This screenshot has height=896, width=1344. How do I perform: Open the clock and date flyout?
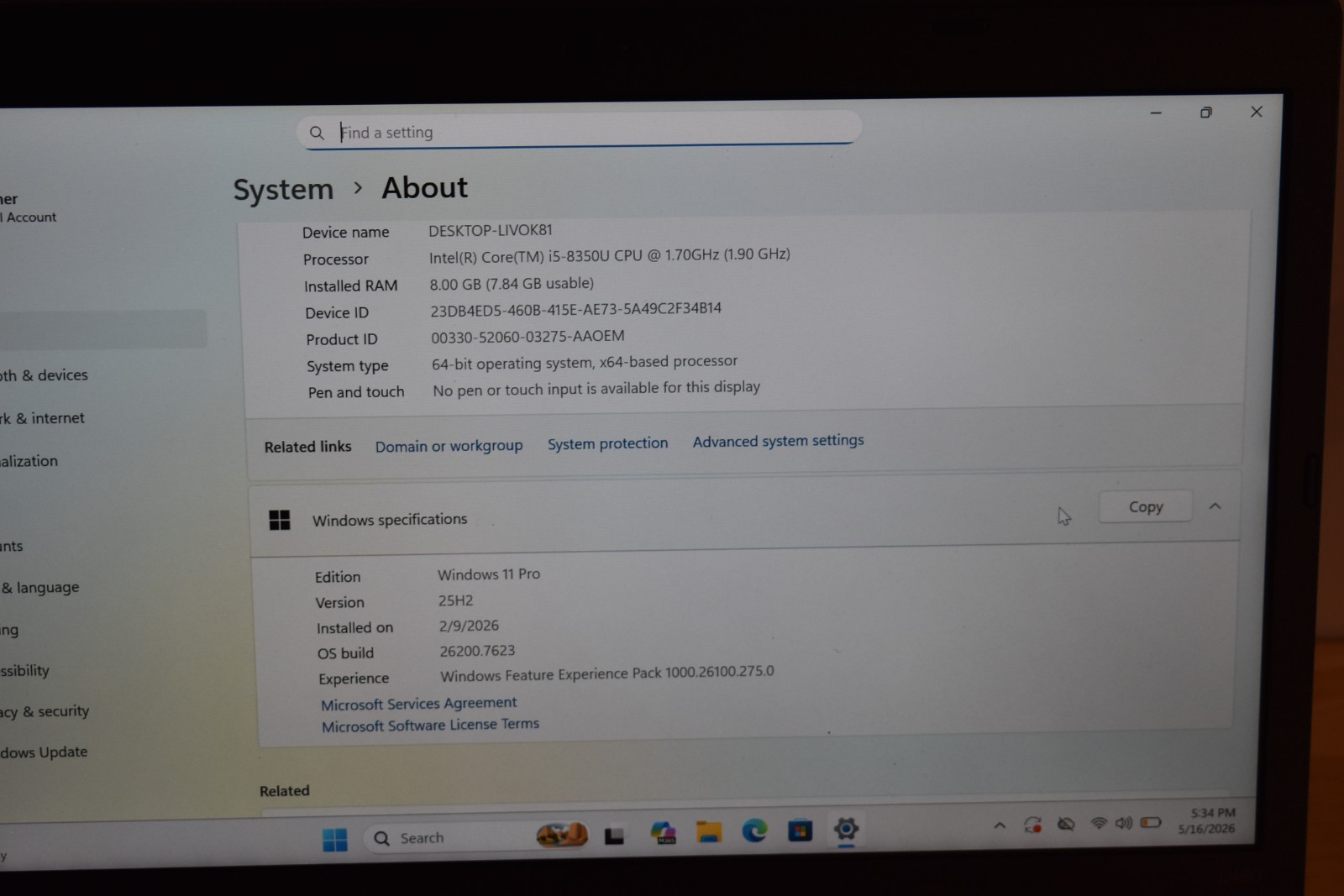click(x=1208, y=820)
